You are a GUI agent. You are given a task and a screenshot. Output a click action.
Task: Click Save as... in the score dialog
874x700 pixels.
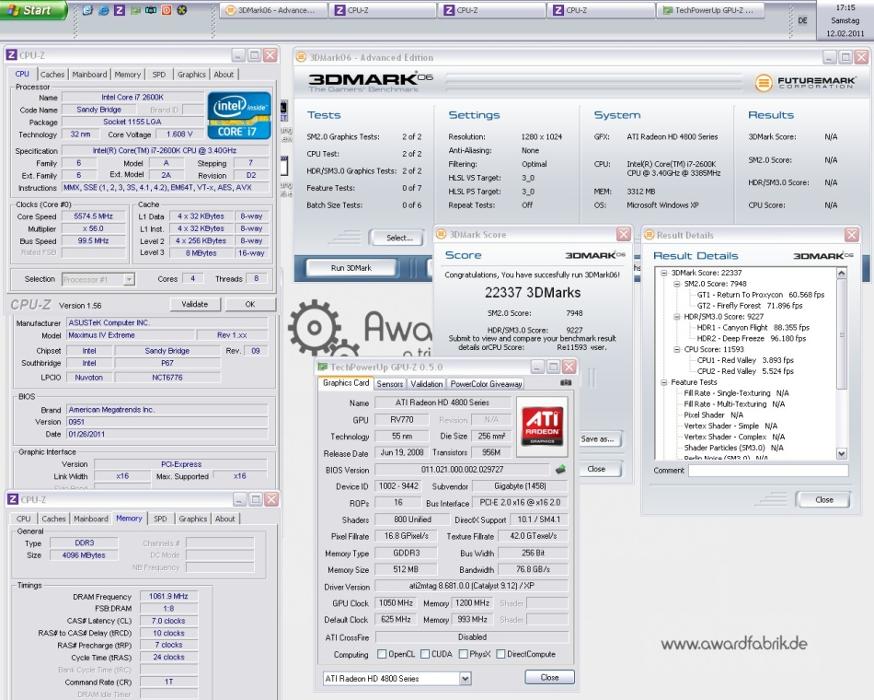click(597, 439)
